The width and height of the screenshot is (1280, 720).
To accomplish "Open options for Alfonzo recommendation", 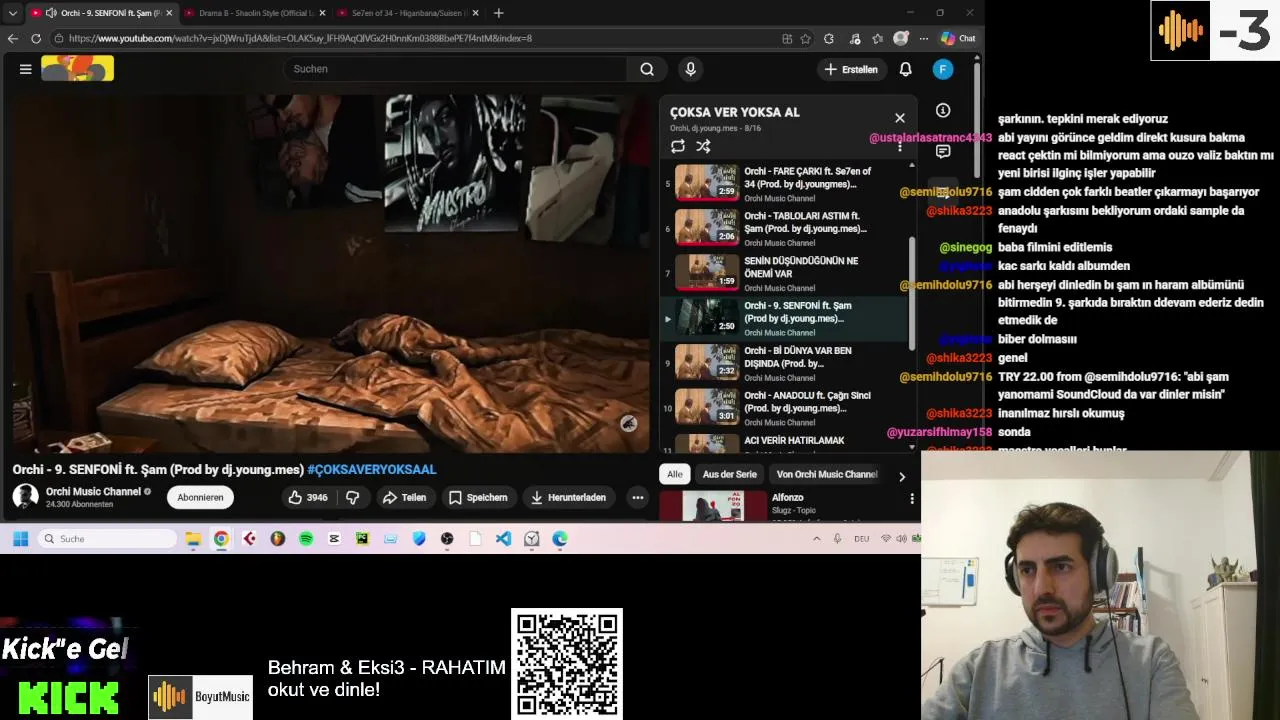I will (x=911, y=498).
